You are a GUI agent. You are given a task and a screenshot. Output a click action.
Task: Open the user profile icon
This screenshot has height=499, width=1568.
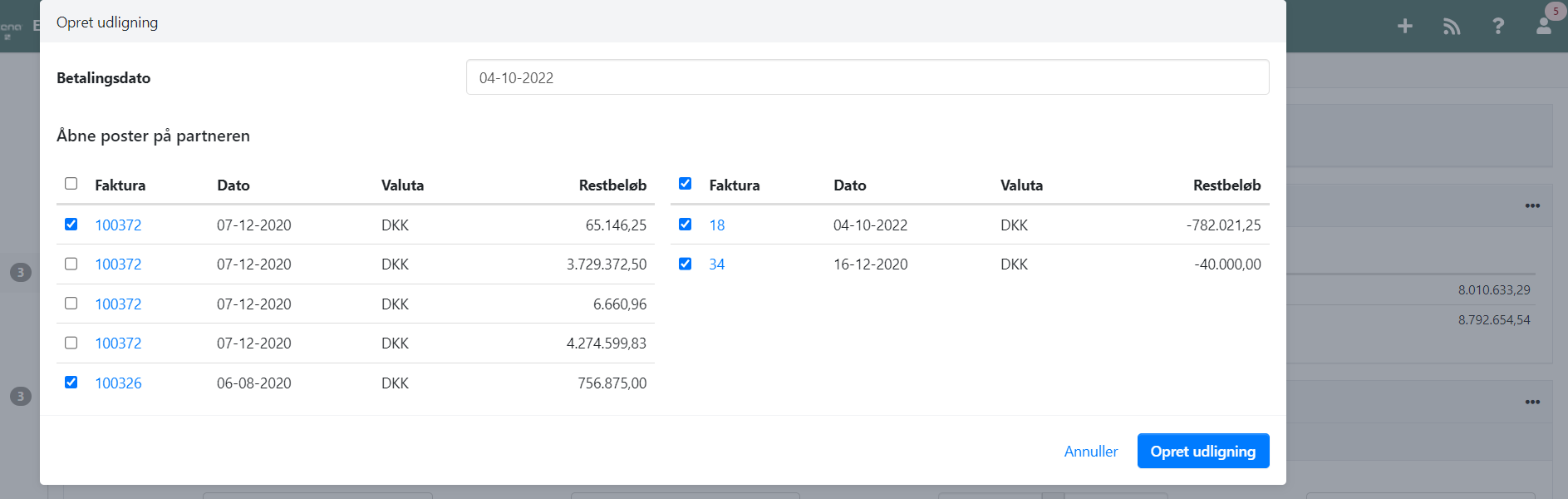(1544, 26)
